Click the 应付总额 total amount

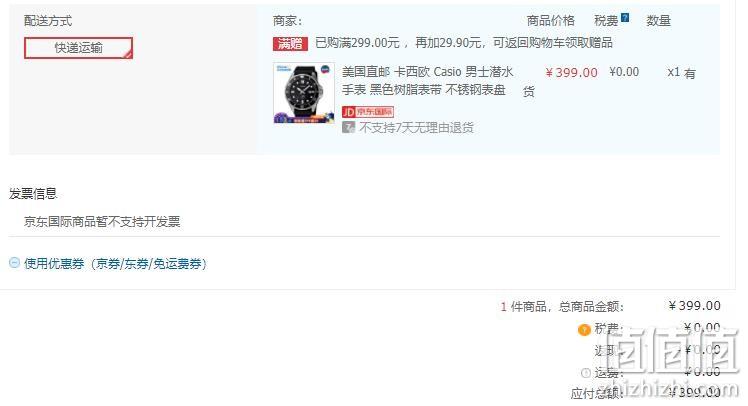[694, 392]
